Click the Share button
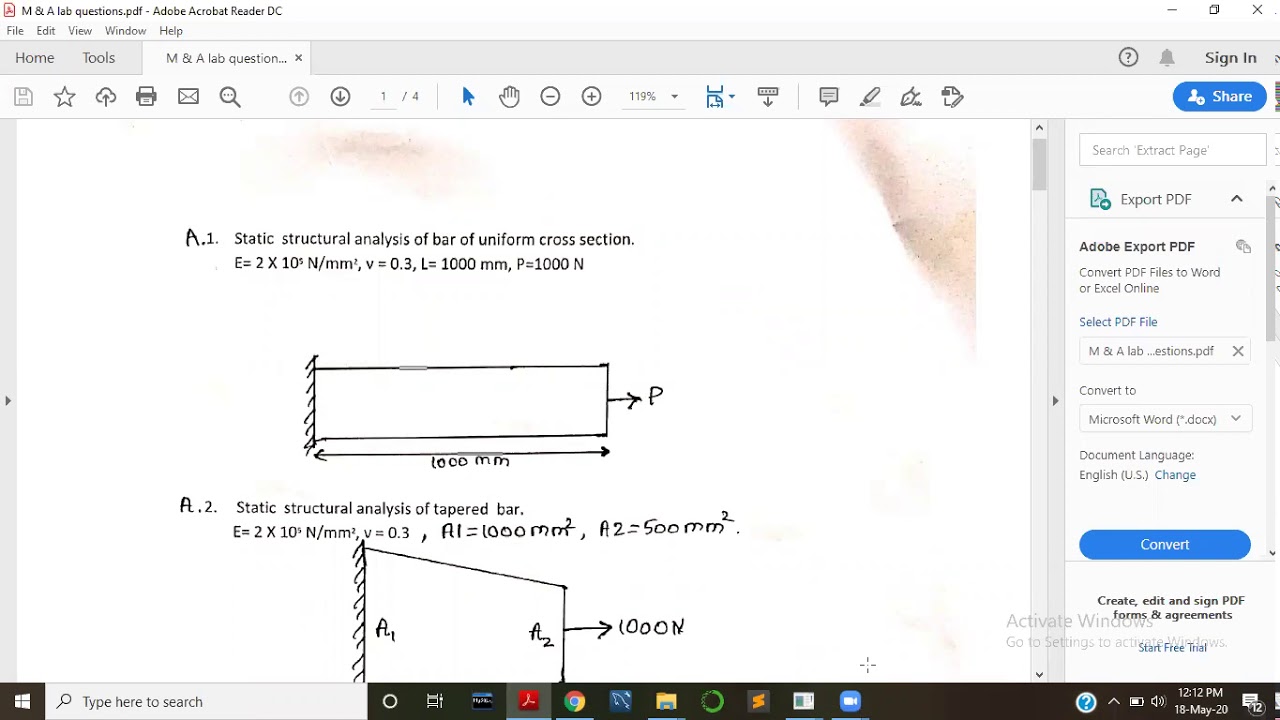The width and height of the screenshot is (1280, 720). pos(1220,97)
